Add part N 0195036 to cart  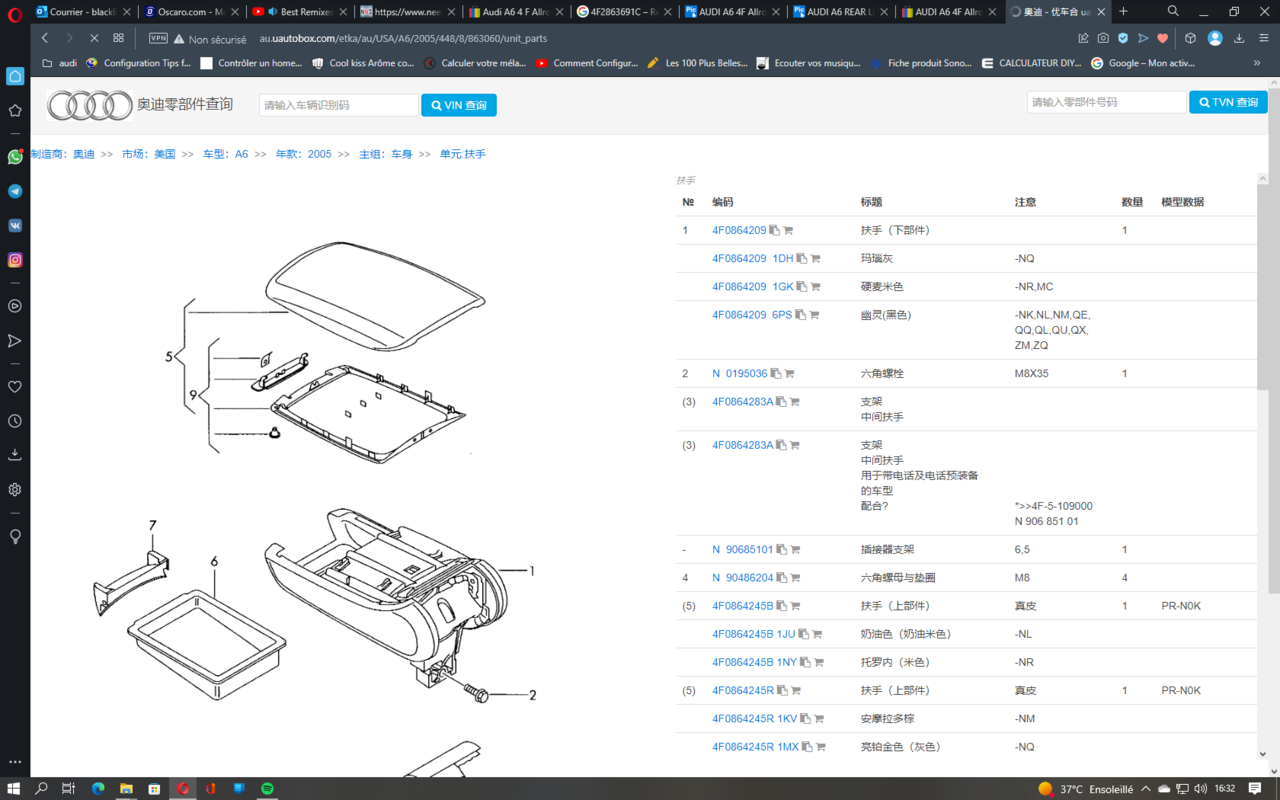click(789, 374)
